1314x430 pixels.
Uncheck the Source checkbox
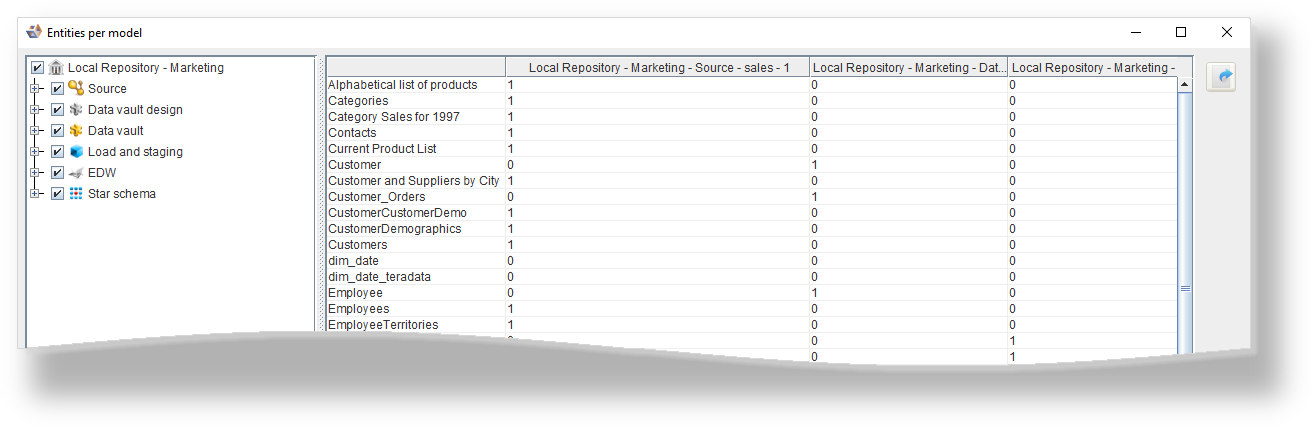(57, 89)
